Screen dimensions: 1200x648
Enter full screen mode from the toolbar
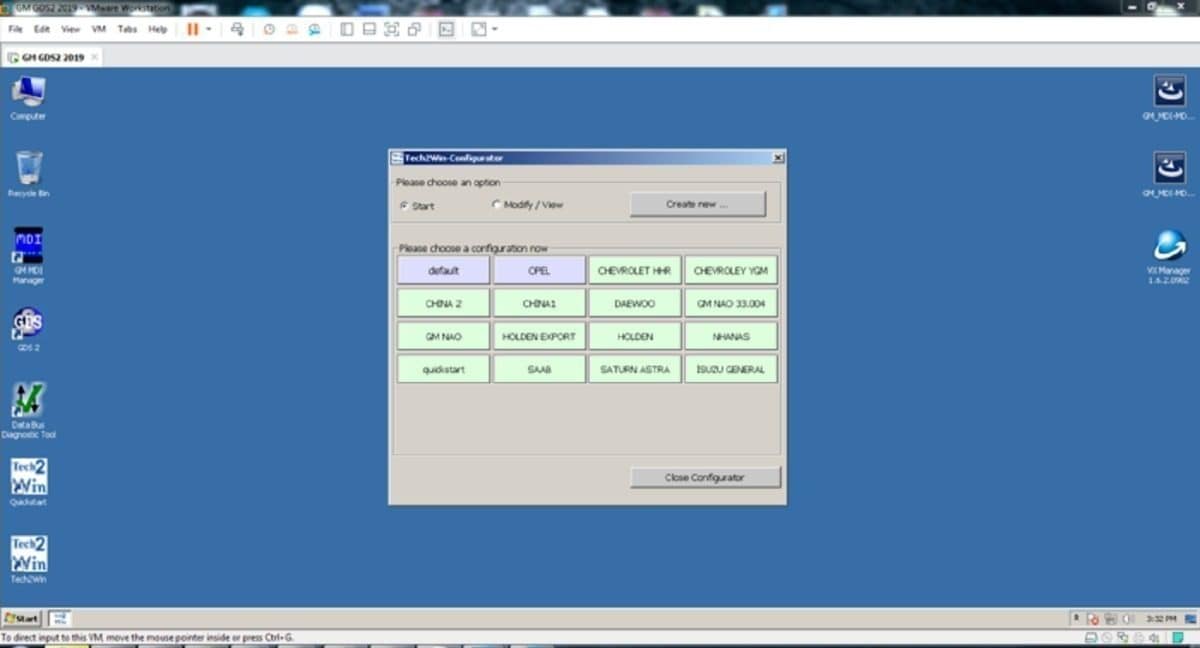point(391,29)
